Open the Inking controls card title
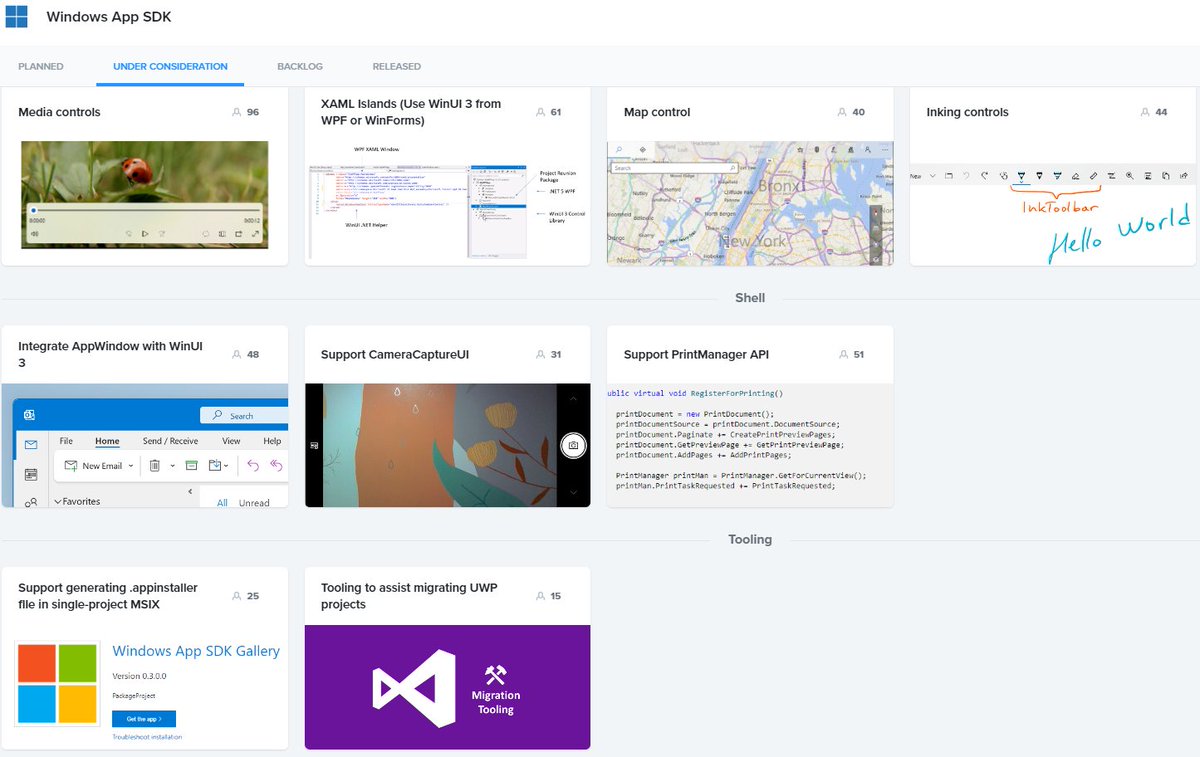The image size is (1200, 757). point(967,112)
